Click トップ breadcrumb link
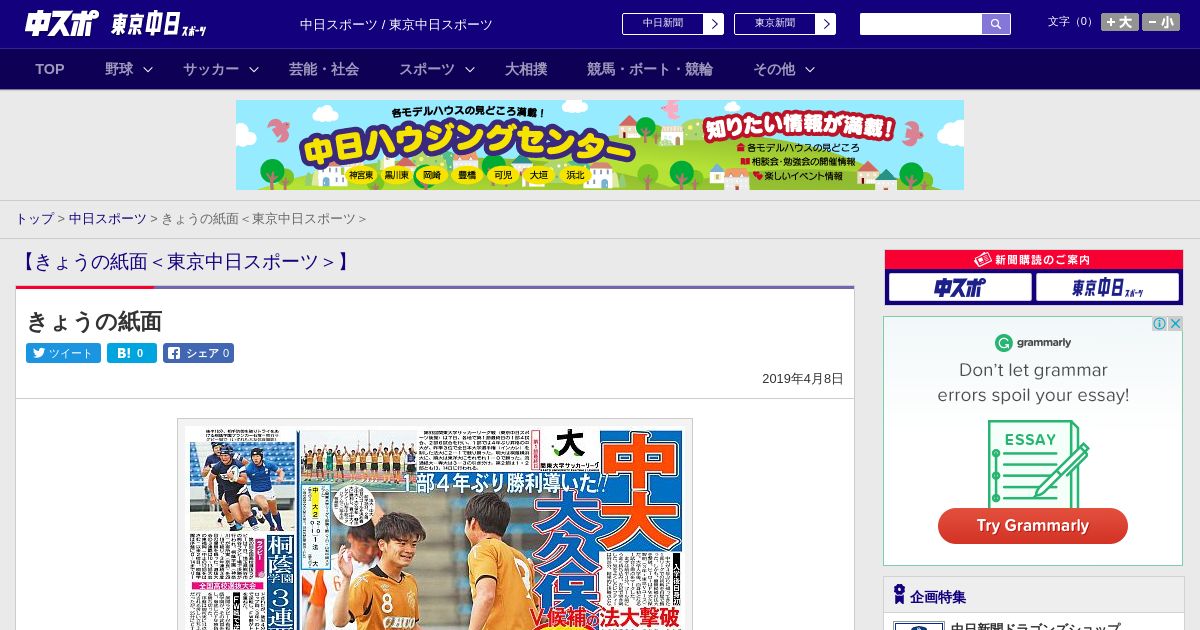 34,219
